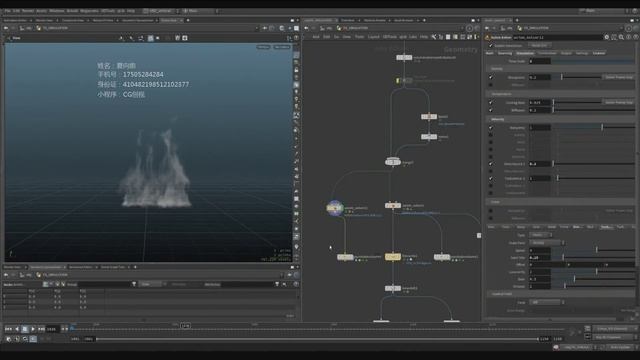Viewport: 640px width, 360px height.
Task: Click the parameter search magnifier icon
Action: click(x=621, y=37)
